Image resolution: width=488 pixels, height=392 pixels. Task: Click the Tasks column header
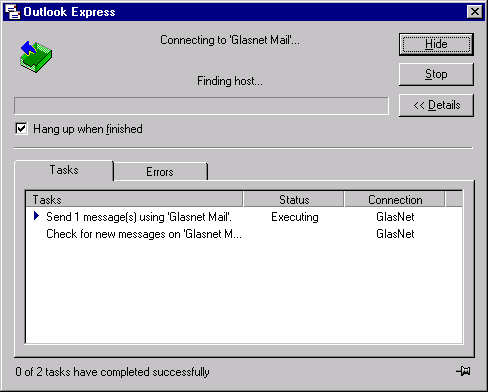pos(134,200)
